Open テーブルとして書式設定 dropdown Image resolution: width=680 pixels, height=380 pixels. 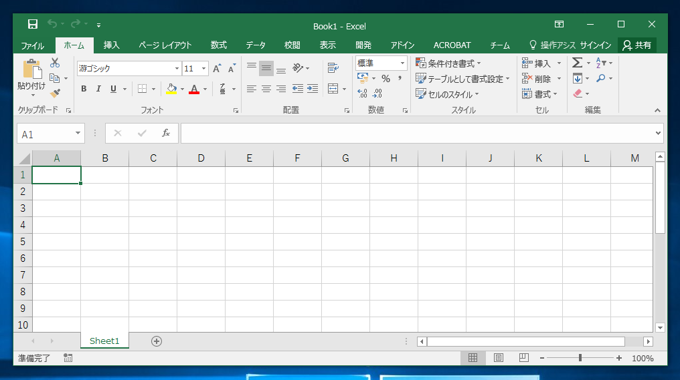click(462, 79)
